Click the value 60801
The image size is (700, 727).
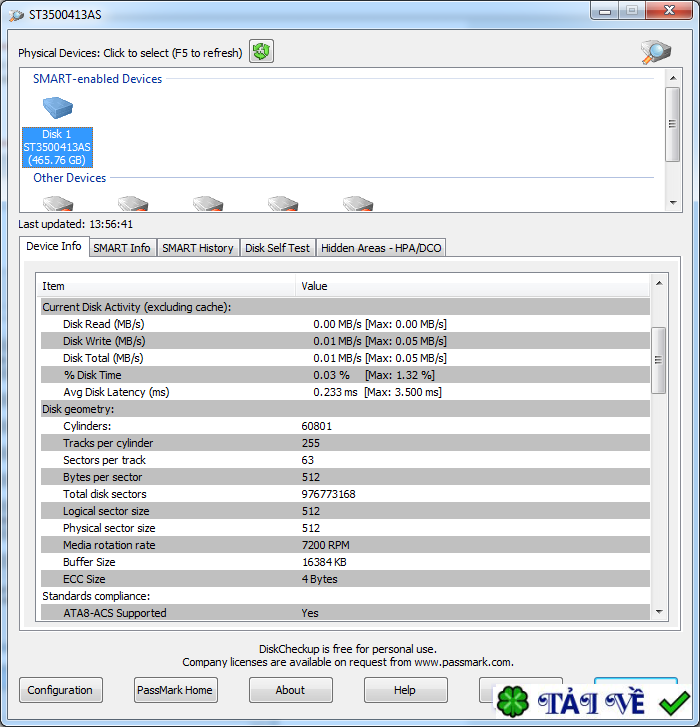pos(317,426)
